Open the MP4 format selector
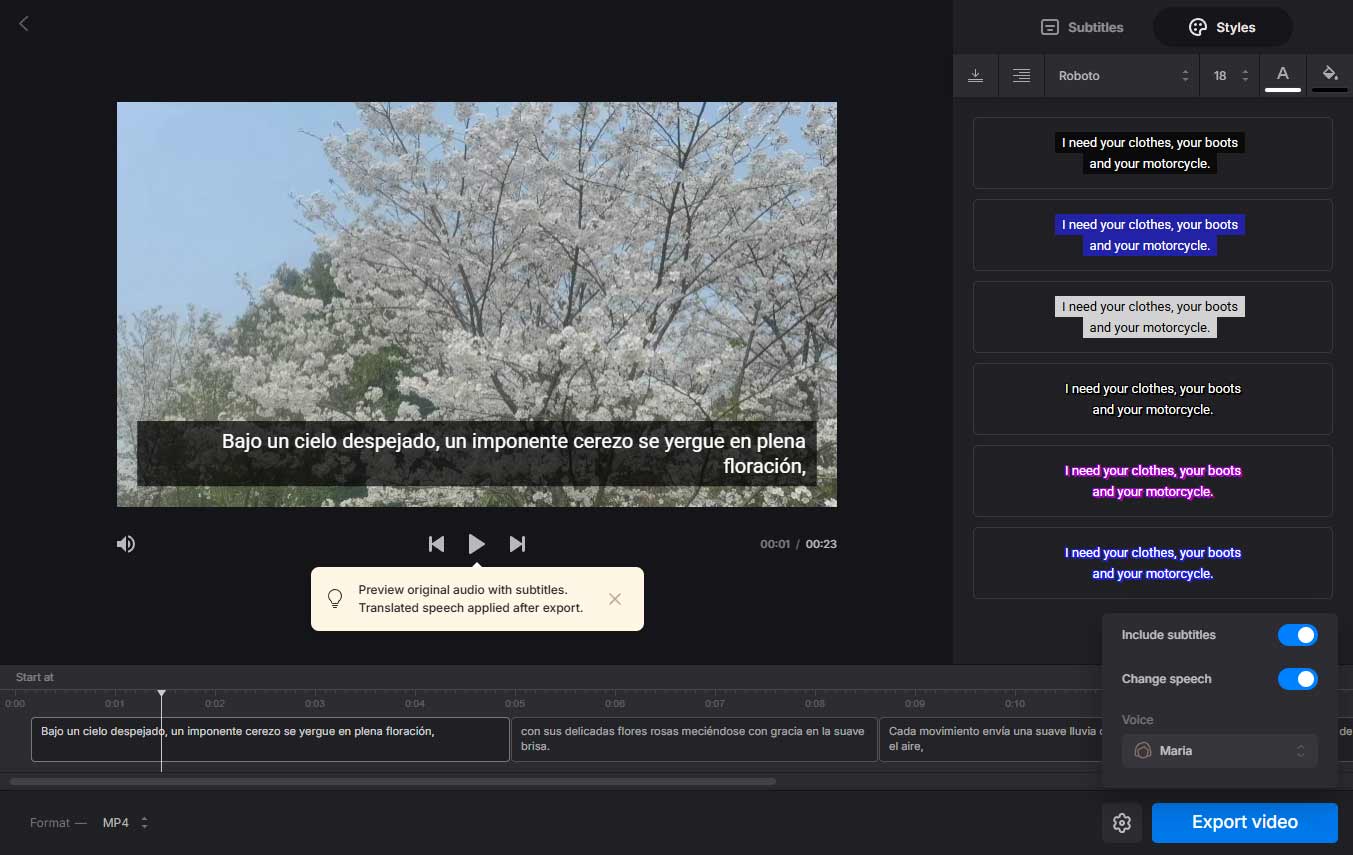 [123, 822]
